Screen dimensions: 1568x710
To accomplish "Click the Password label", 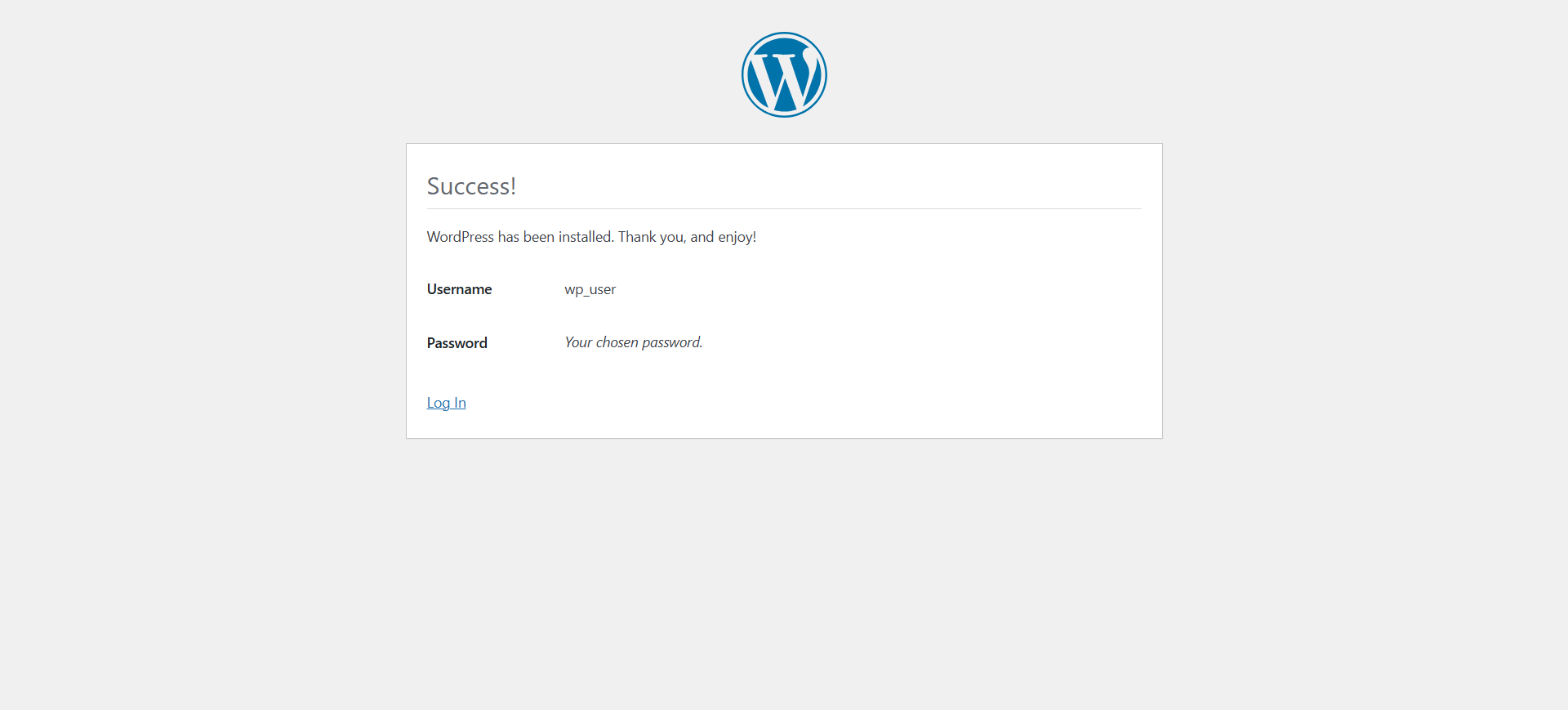I will (457, 342).
